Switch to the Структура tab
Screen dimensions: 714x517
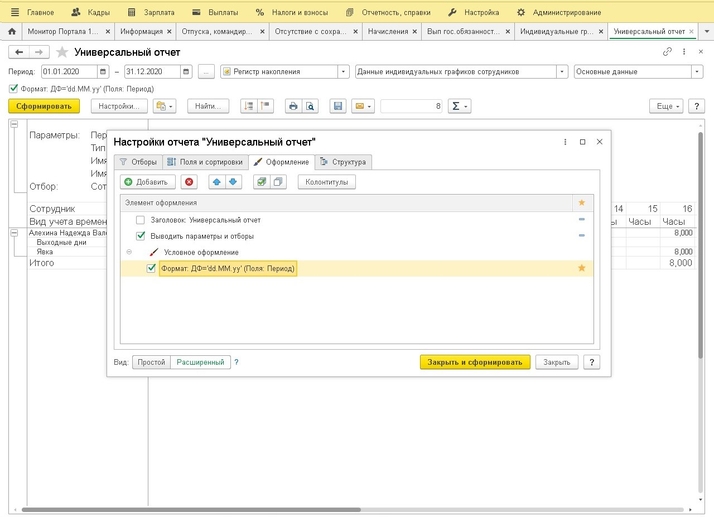coord(343,161)
